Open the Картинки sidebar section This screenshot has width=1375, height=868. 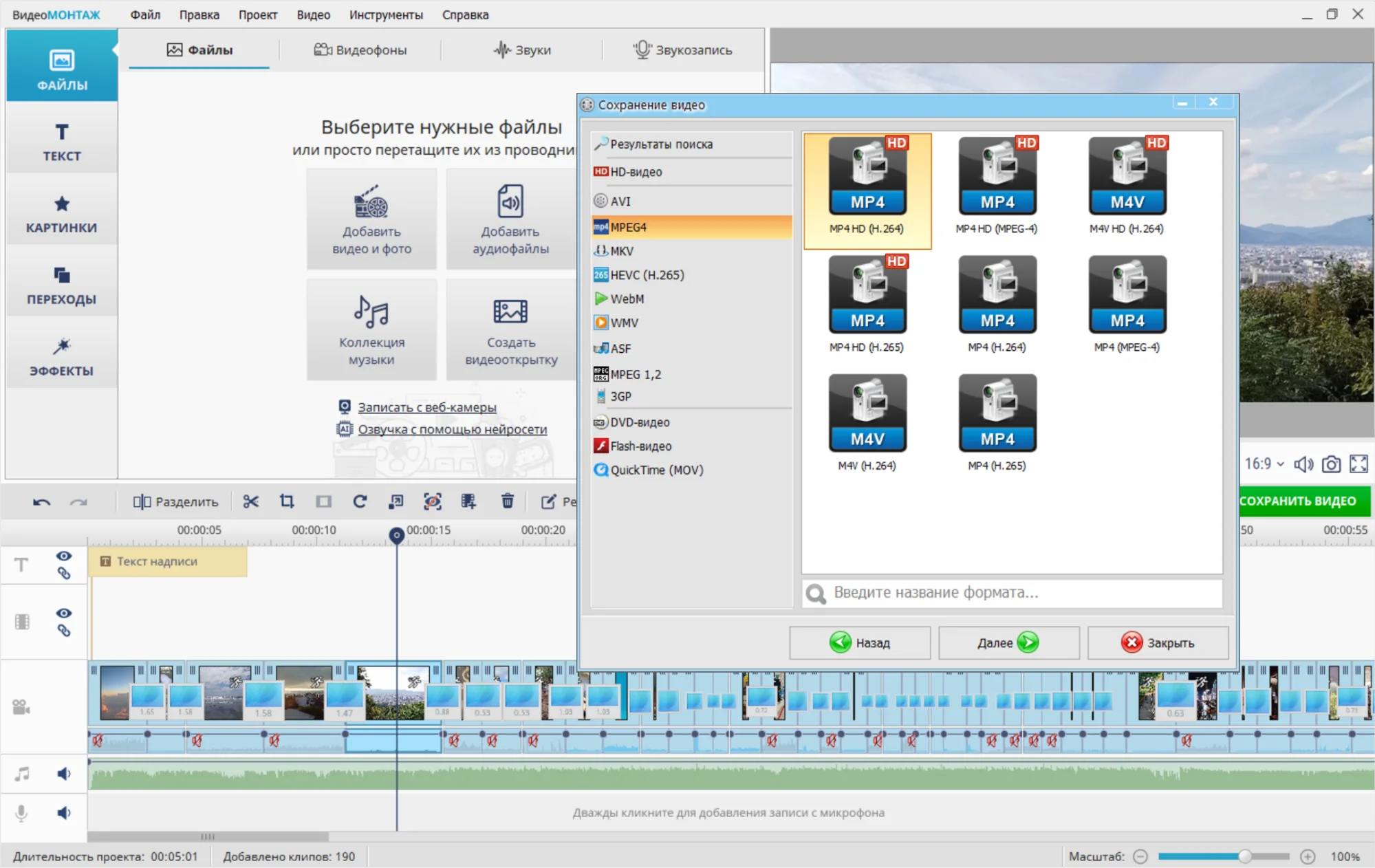(x=62, y=213)
